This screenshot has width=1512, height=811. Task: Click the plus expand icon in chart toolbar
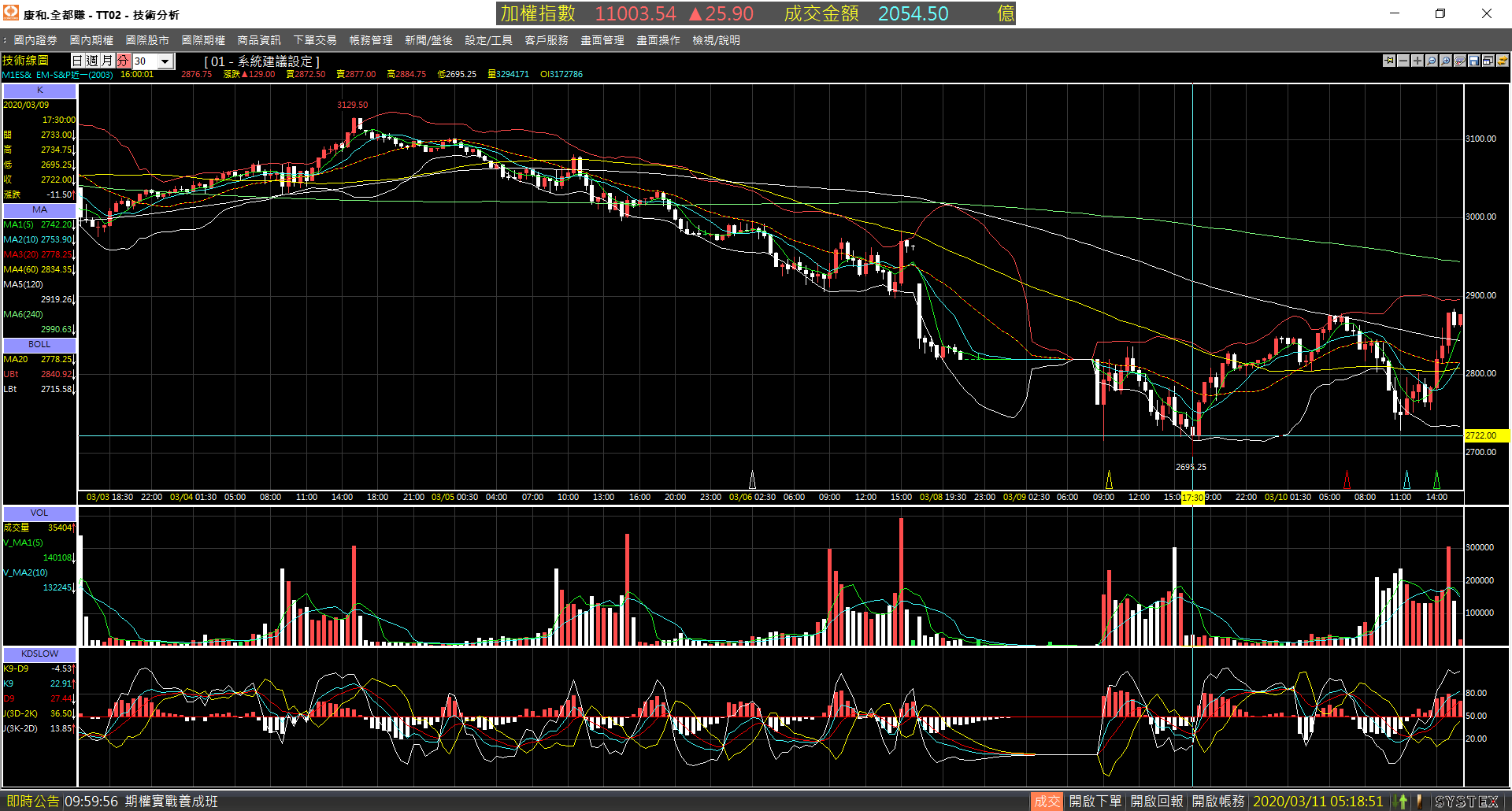pos(1417,61)
